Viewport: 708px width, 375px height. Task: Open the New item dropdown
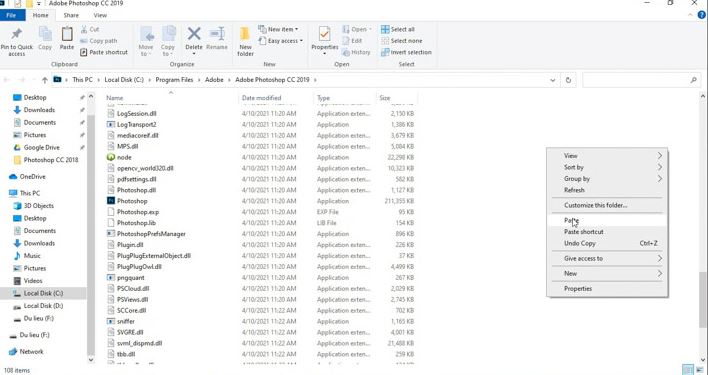click(x=278, y=29)
